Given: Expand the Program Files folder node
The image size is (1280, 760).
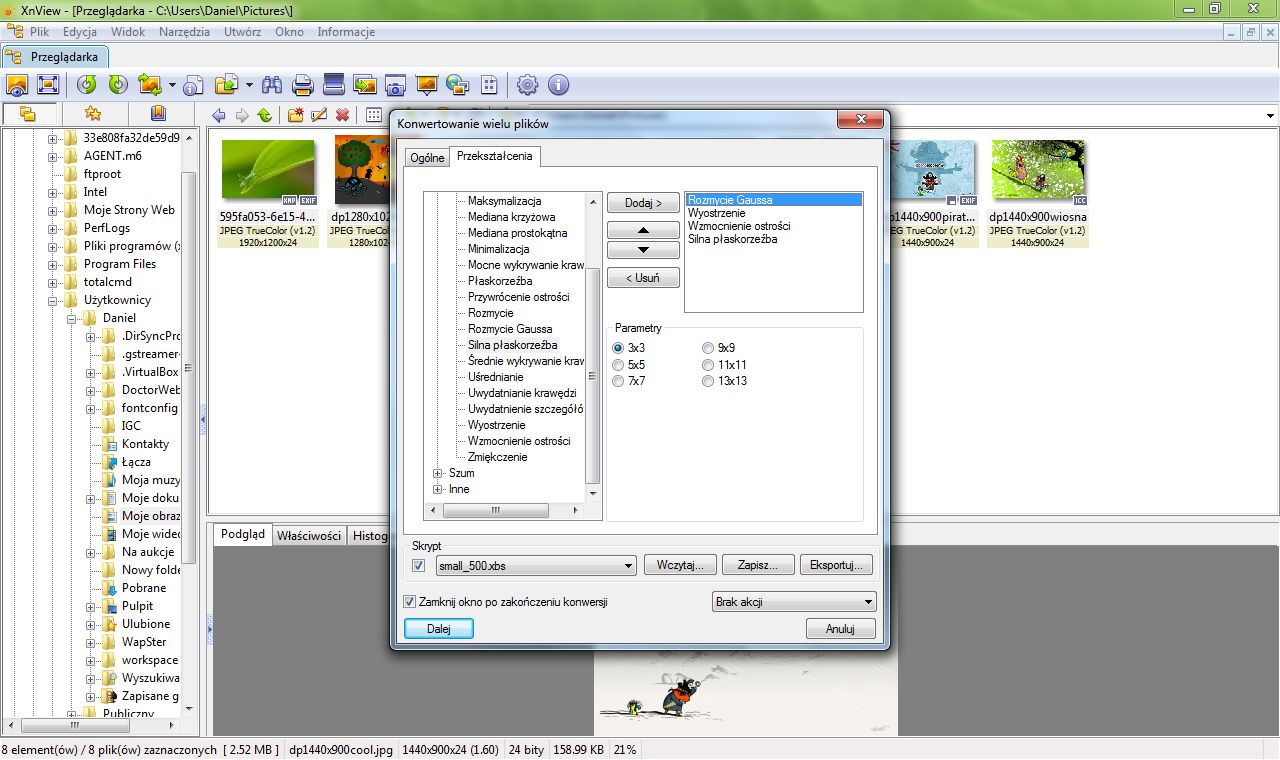Looking at the screenshot, I should tap(53, 264).
